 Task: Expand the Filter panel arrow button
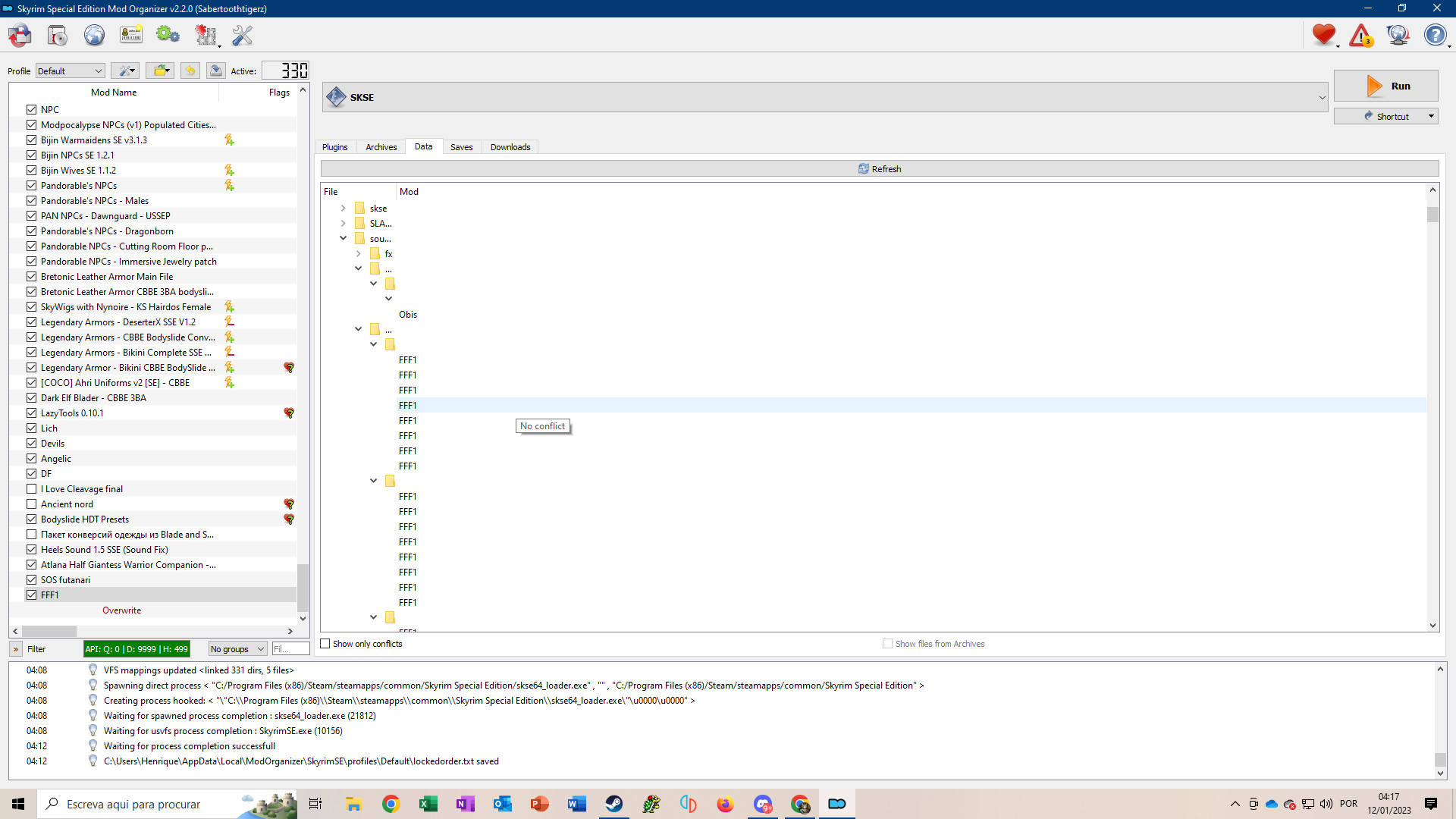tap(16, 649)
